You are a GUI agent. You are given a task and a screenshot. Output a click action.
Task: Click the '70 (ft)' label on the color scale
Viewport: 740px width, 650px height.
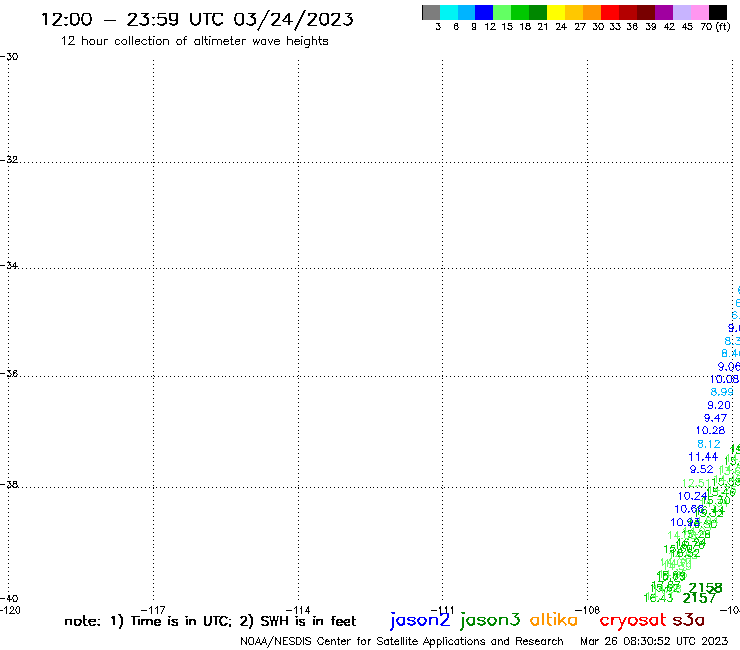coord(715,27)
